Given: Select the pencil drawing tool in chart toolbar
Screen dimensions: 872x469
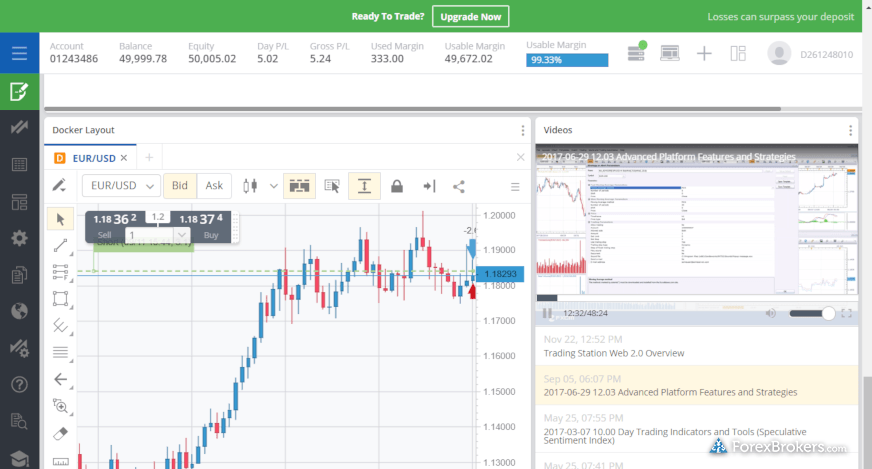Looking at the screenshot, I should coord(60,185).
